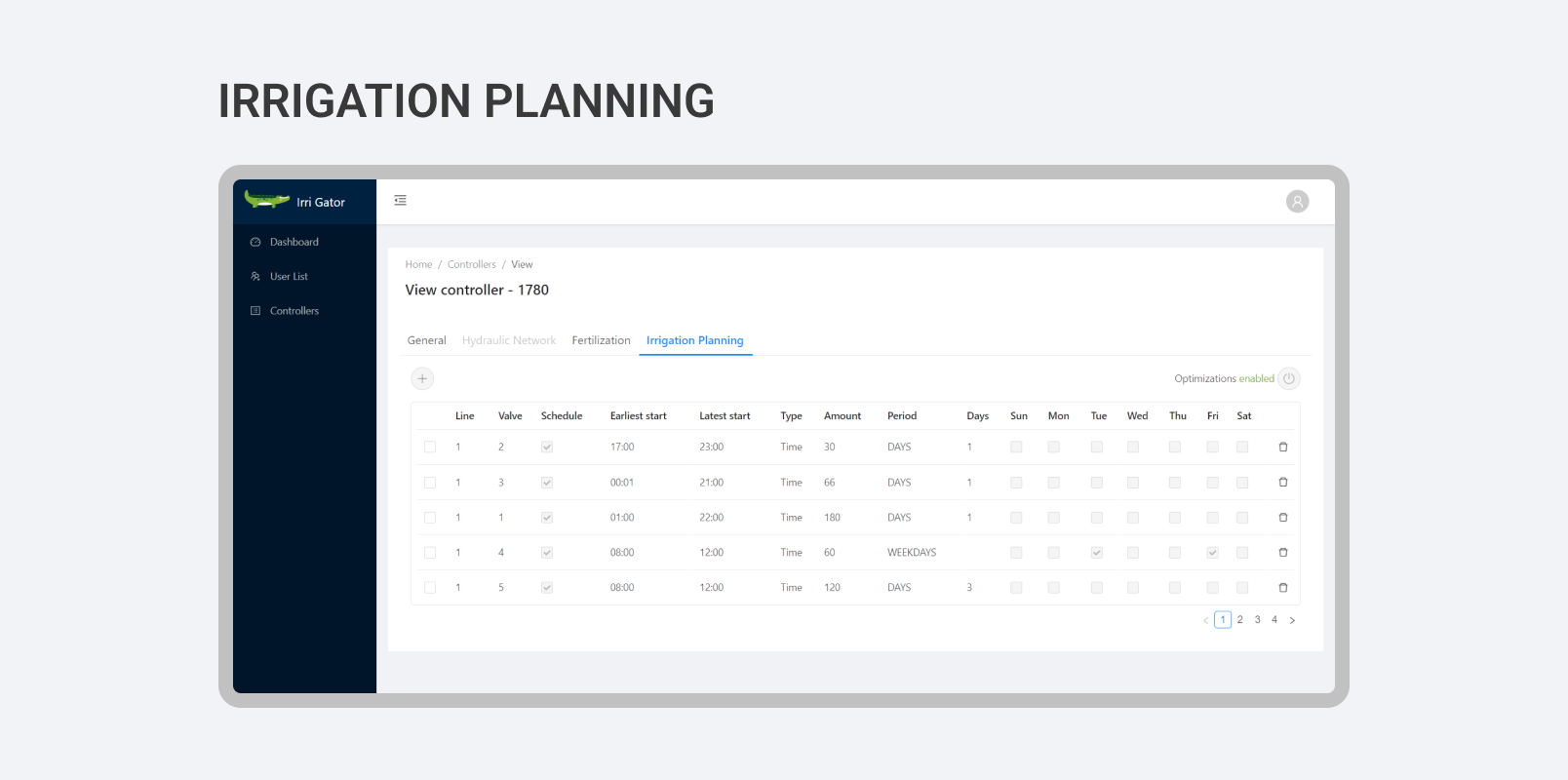Select the Irrigation Planning tab

point(695,340)
